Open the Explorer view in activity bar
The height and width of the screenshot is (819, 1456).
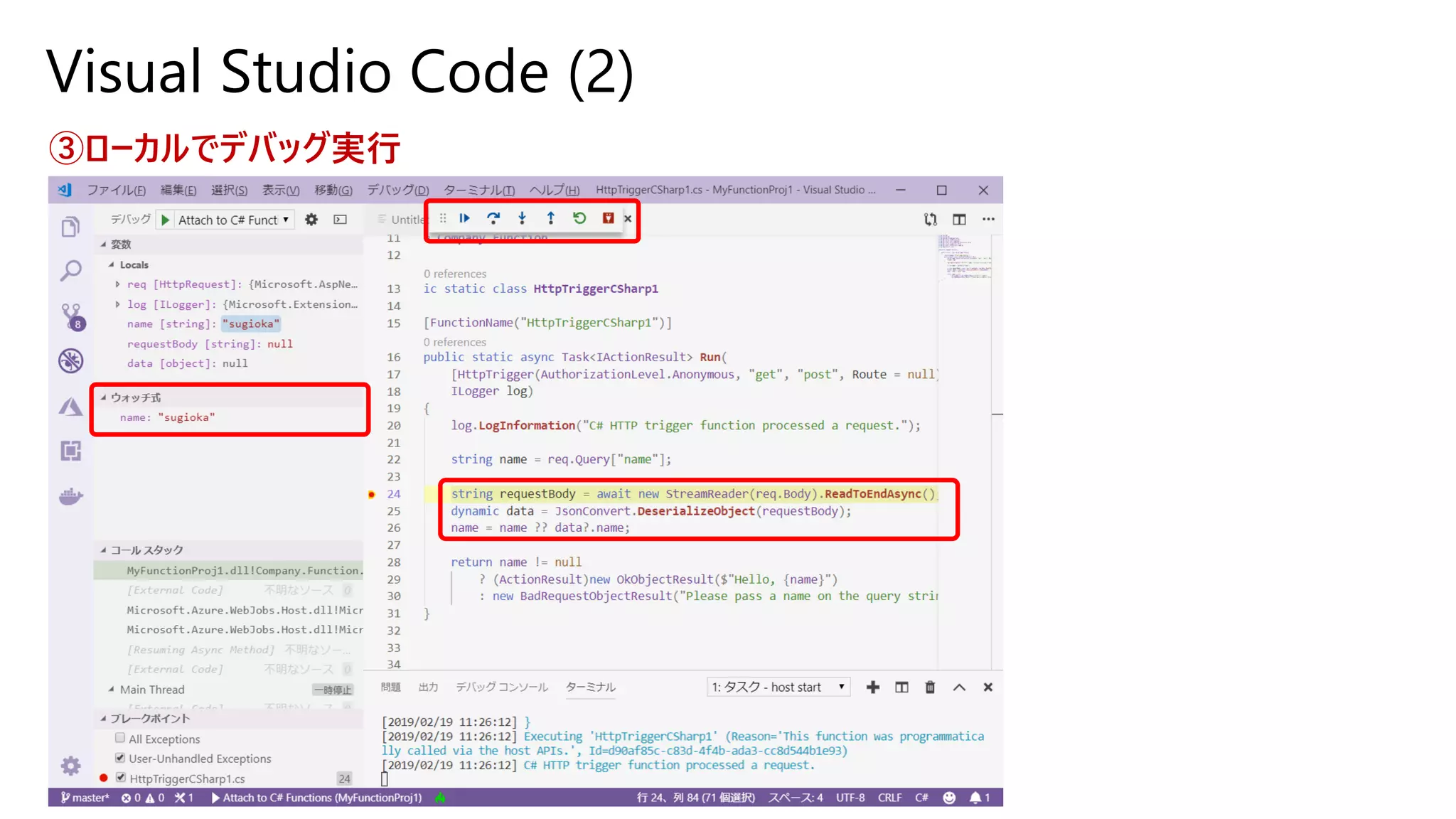(70, 227)
